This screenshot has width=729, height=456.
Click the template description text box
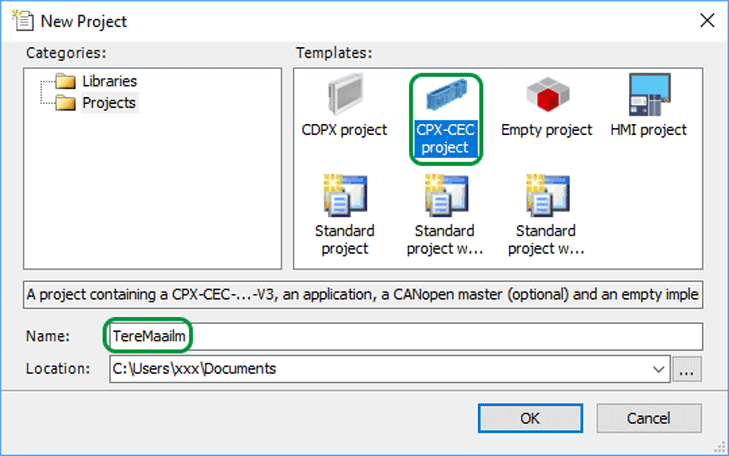[x=363, y=295]
